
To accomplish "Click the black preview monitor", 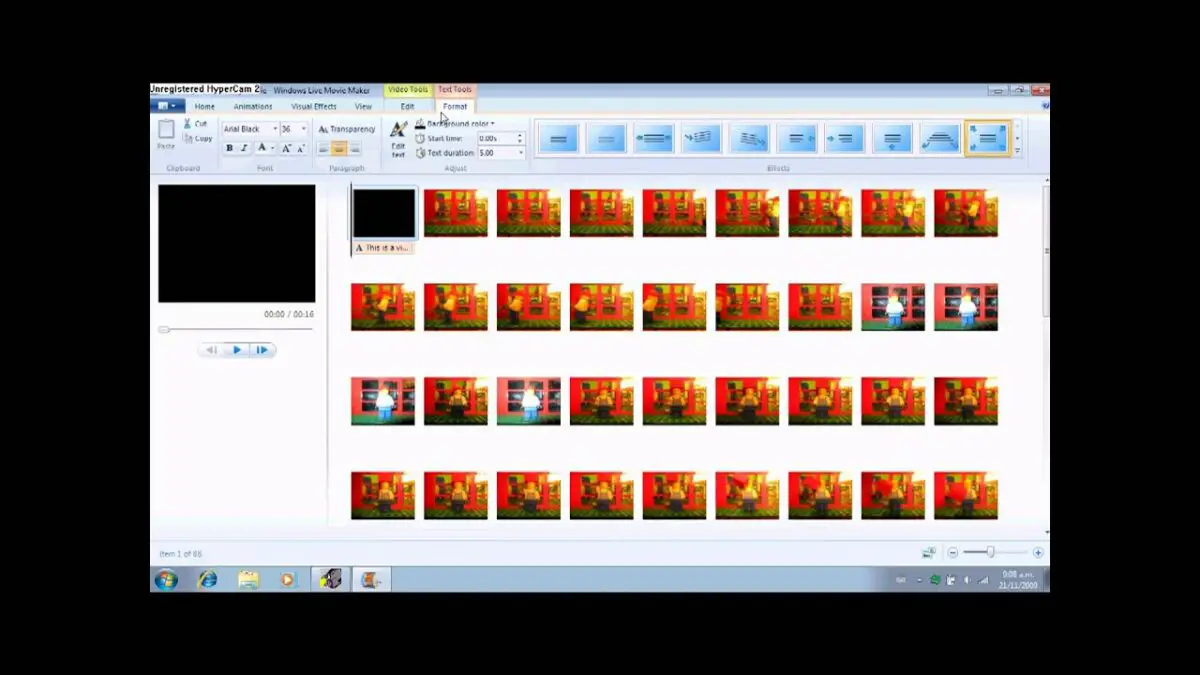I will click(x=237, y=243).
